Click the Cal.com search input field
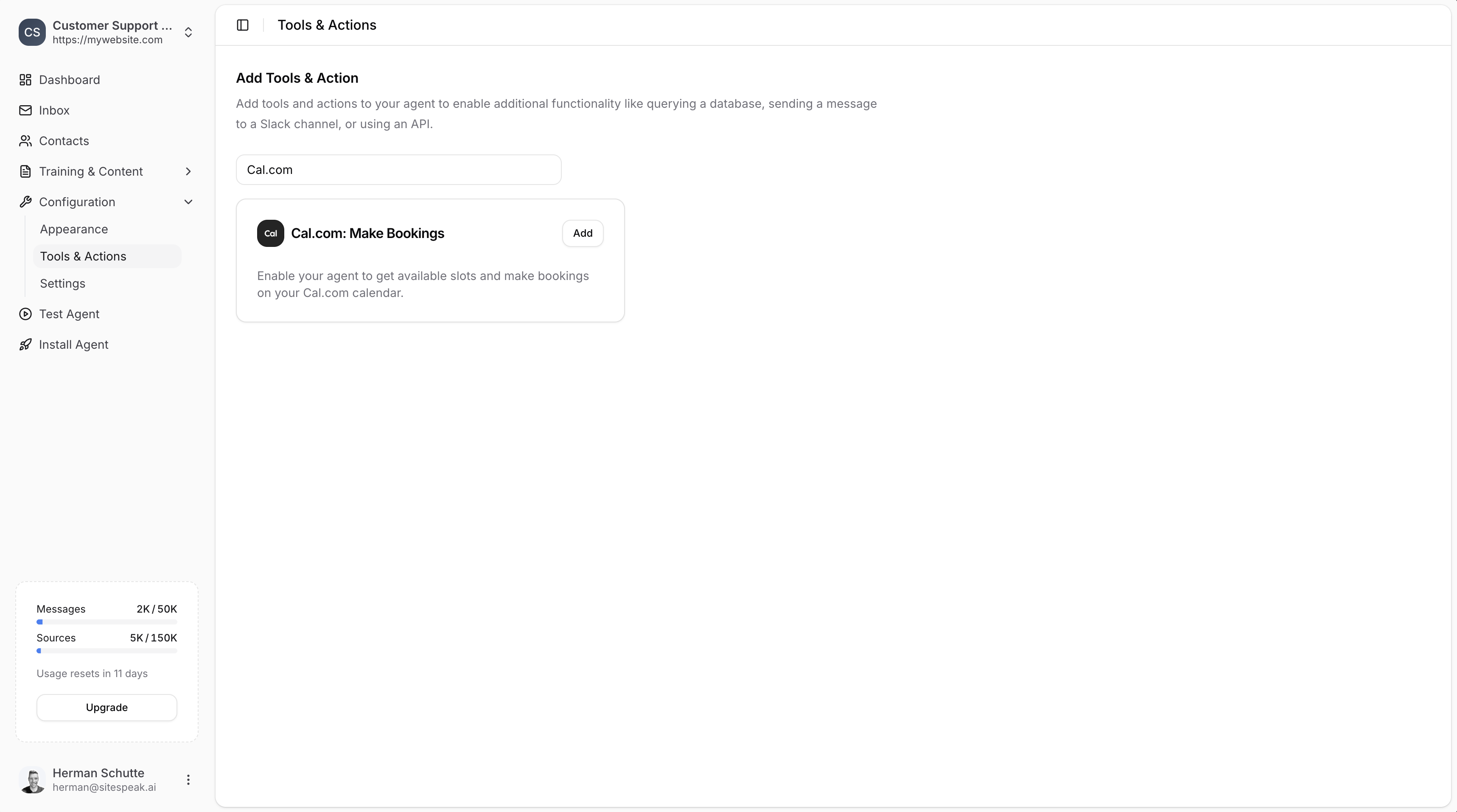This screenshot has height=812, width=1457. coord(398,170)
